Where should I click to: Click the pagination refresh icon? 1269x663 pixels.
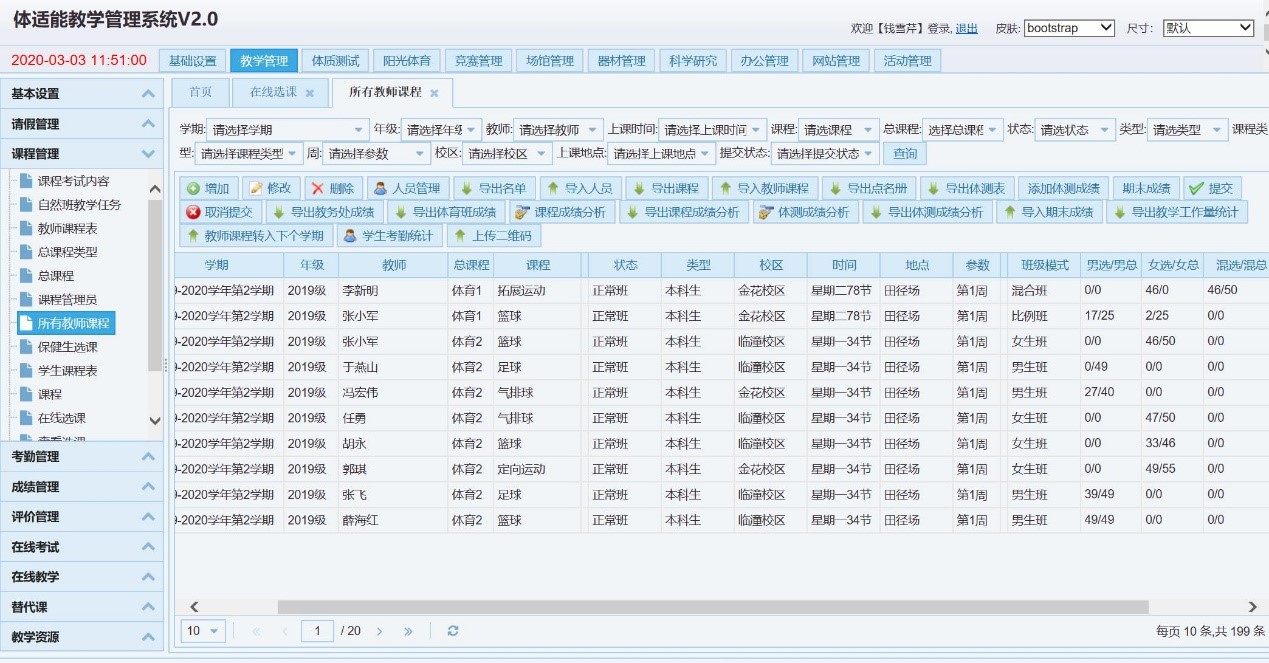coord(453,631)
